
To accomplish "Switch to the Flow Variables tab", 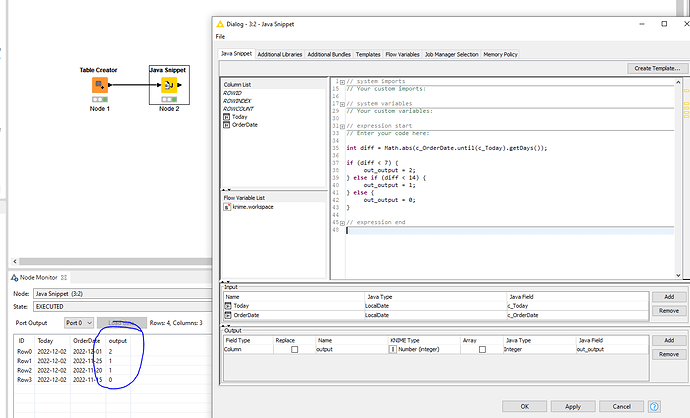I will point(402,55).
